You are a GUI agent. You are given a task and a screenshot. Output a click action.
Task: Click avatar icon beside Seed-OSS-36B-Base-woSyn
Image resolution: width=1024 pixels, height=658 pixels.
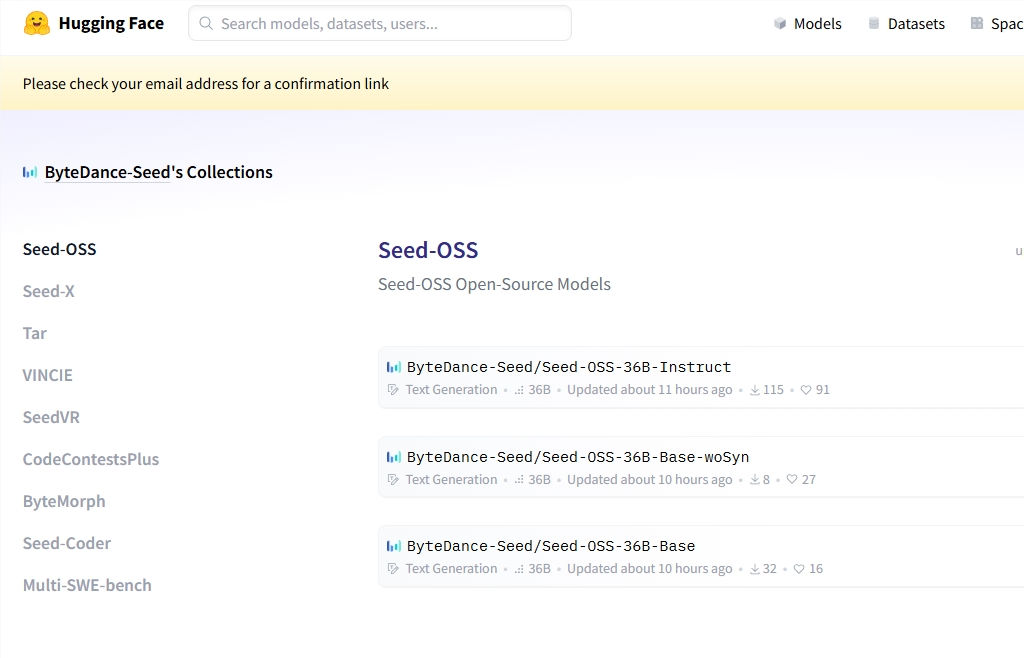click(x=394, y=457)
